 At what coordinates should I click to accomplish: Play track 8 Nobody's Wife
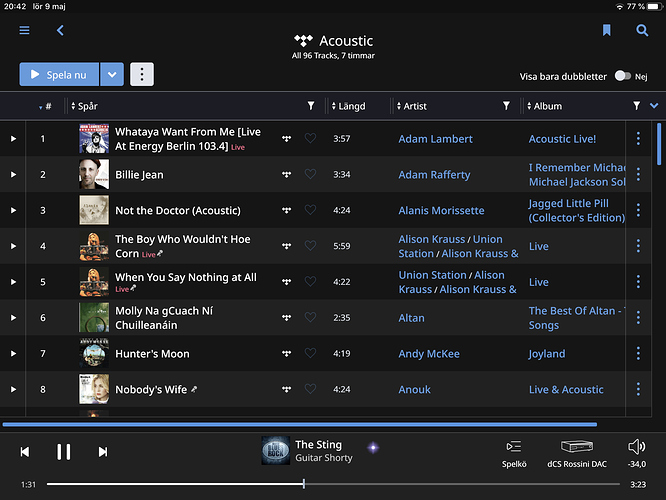pyautogui.click(x=13, y=390)
